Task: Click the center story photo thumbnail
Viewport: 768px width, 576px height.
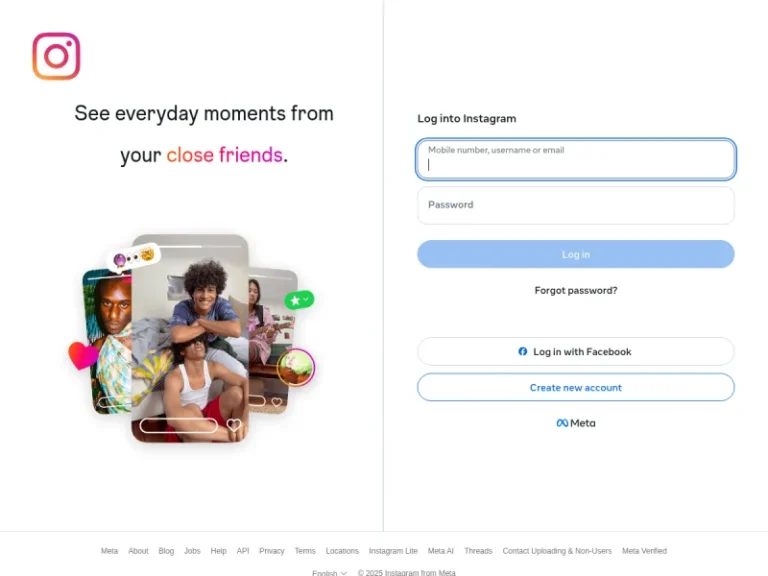Action: (190, 338)
